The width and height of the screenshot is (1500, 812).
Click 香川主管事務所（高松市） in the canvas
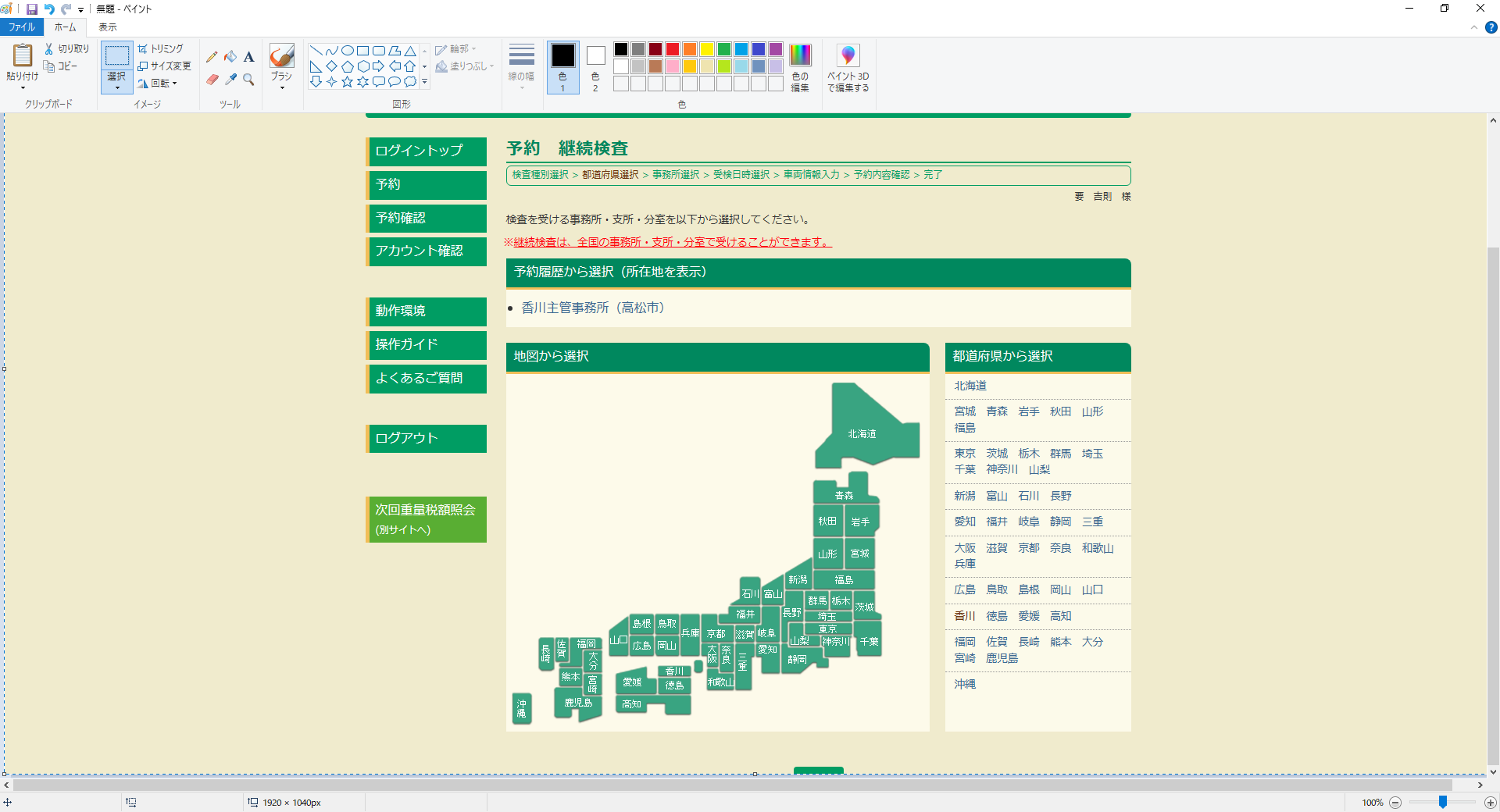click(593, 308)
